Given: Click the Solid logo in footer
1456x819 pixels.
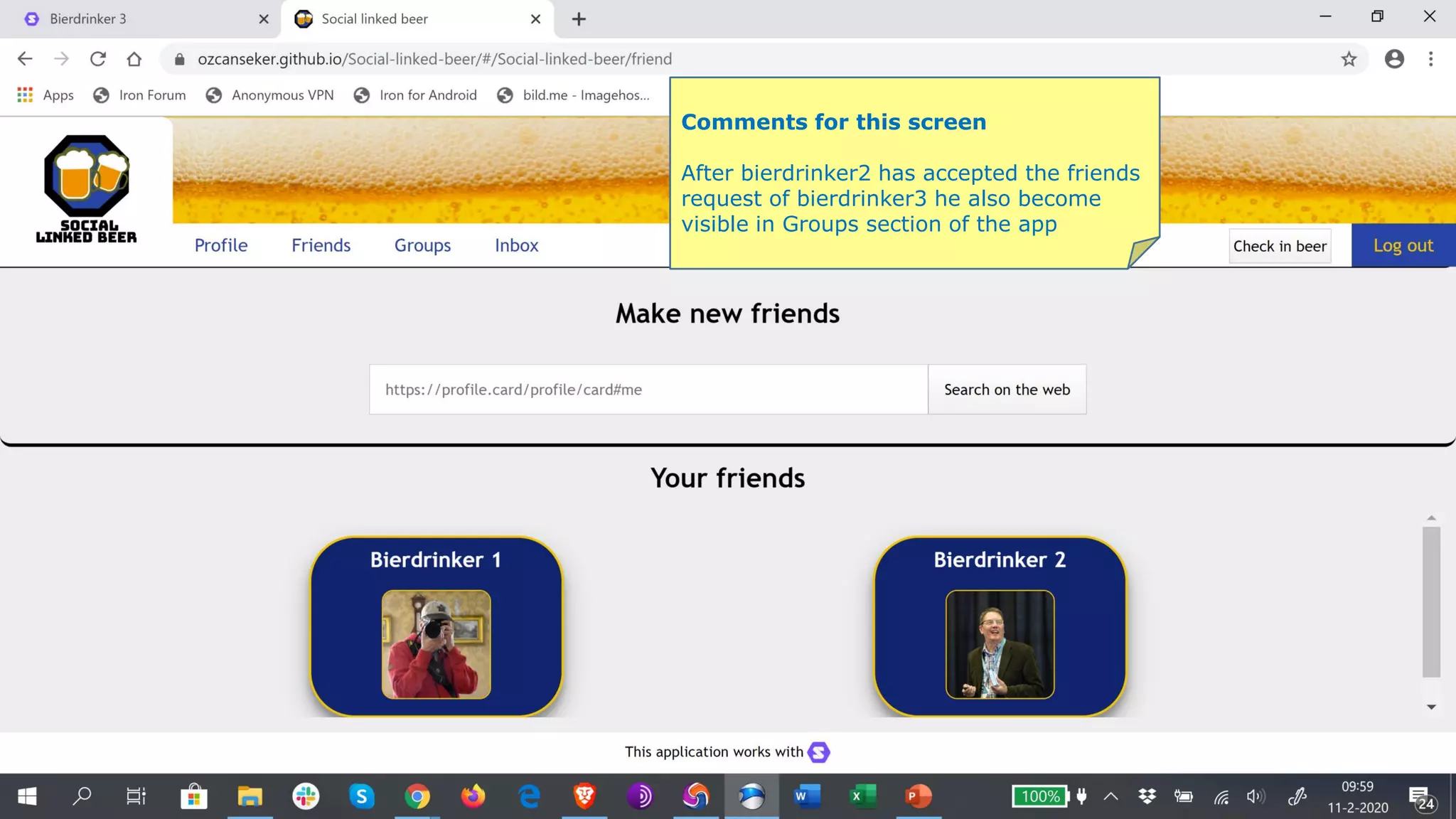Looking at the screenshot, I should [x=819, y=752].
